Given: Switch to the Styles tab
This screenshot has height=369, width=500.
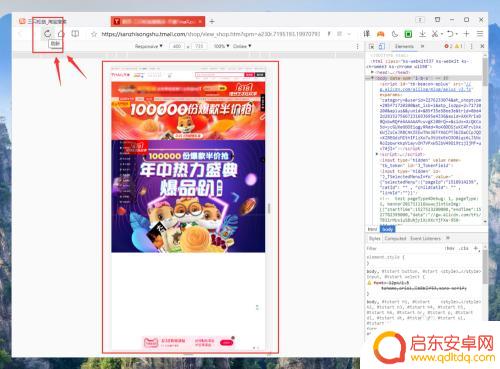Looking at the screenshot, I should click(x=374, y=238).
